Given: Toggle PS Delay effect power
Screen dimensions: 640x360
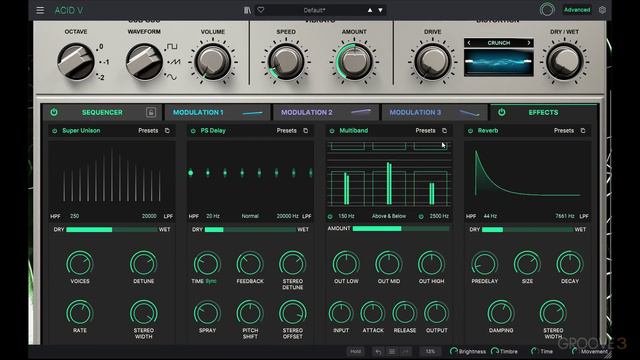Looking at the screenshot, I should coord(193,131).
